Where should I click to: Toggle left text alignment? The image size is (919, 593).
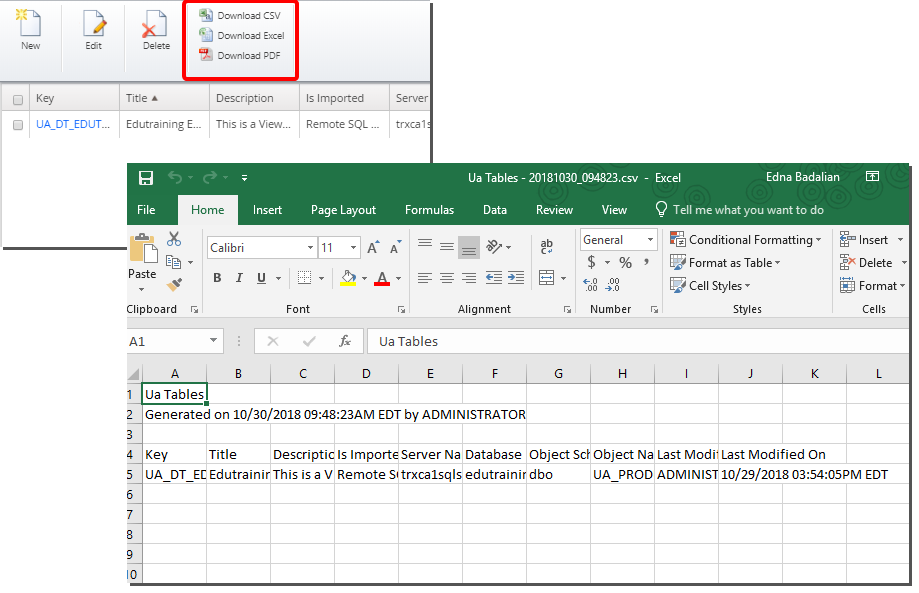tap(425, 278)
